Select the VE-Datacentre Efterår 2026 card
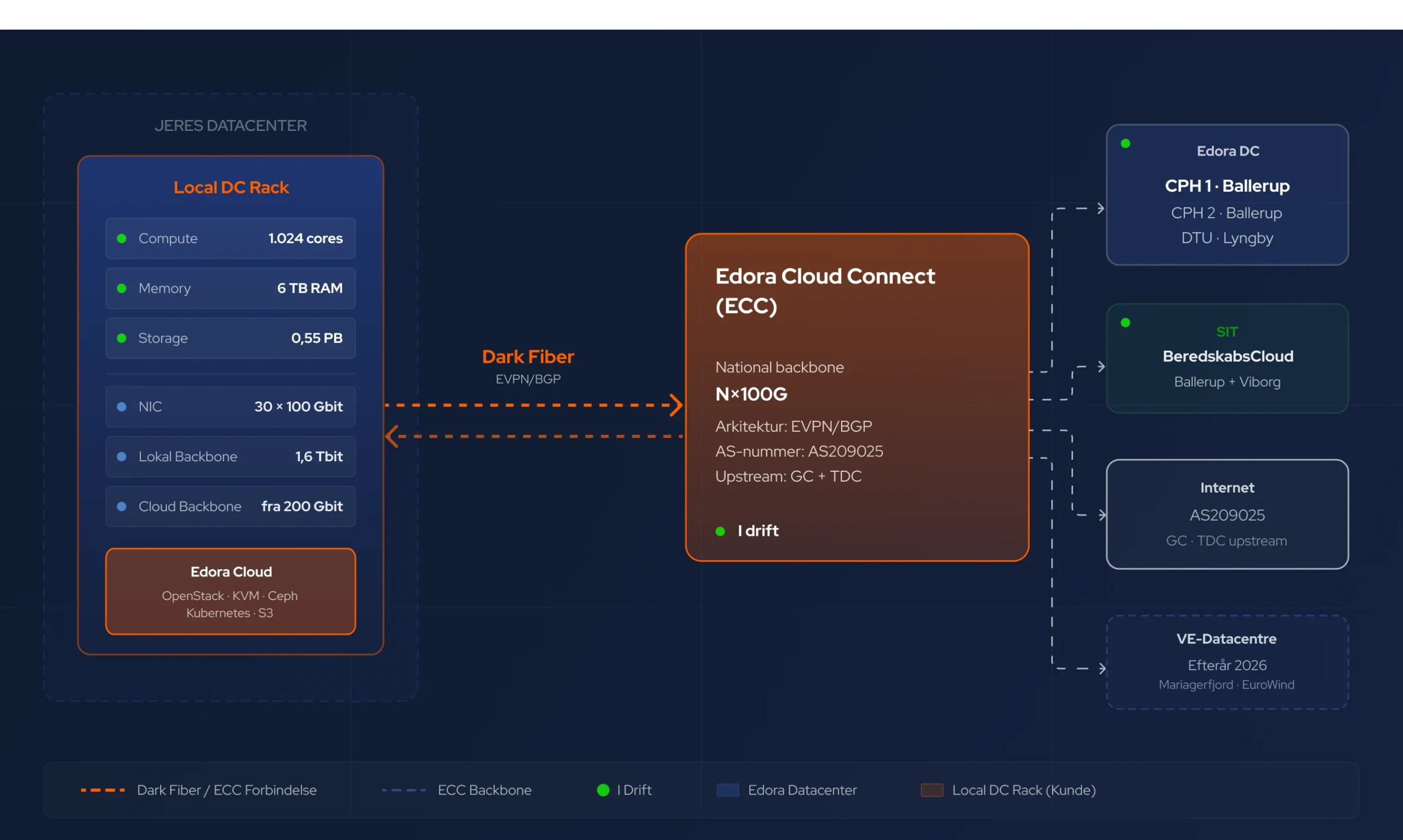Image resolution: width=1403 pixels, height=840 pixels. pyautogui.click(x=1227, y=662)
